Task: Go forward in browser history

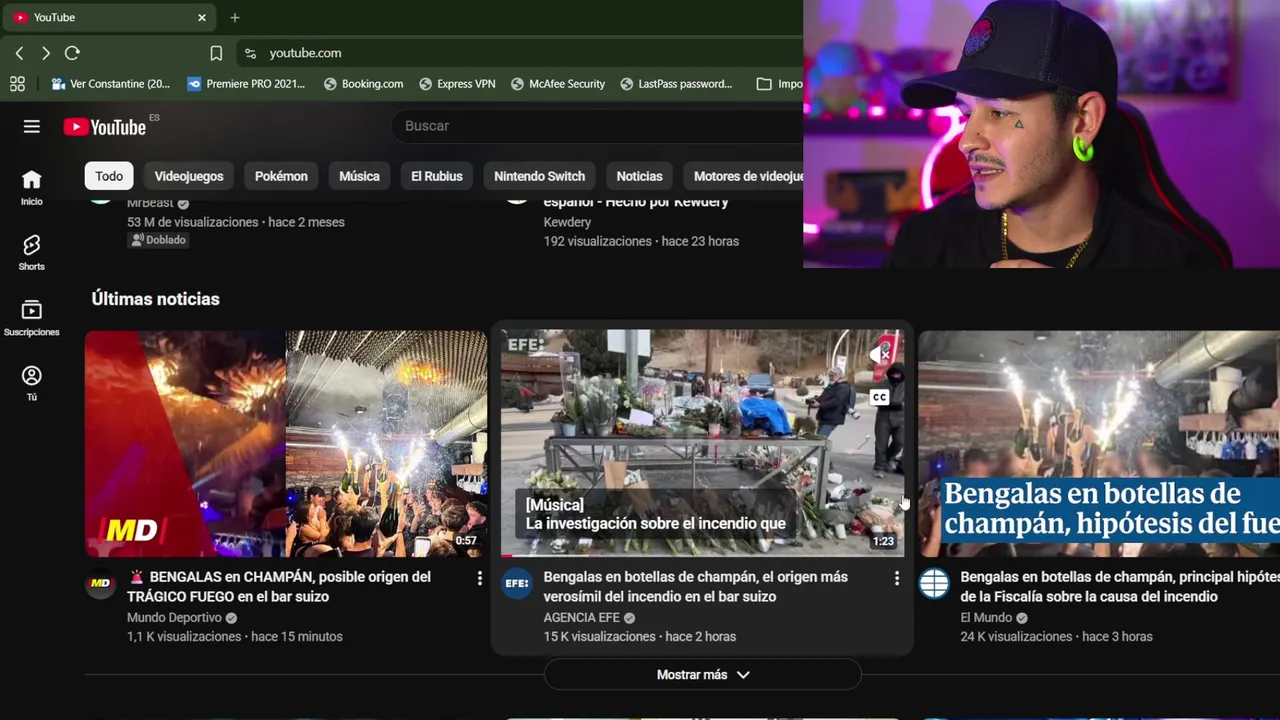Action: point(45,53)
